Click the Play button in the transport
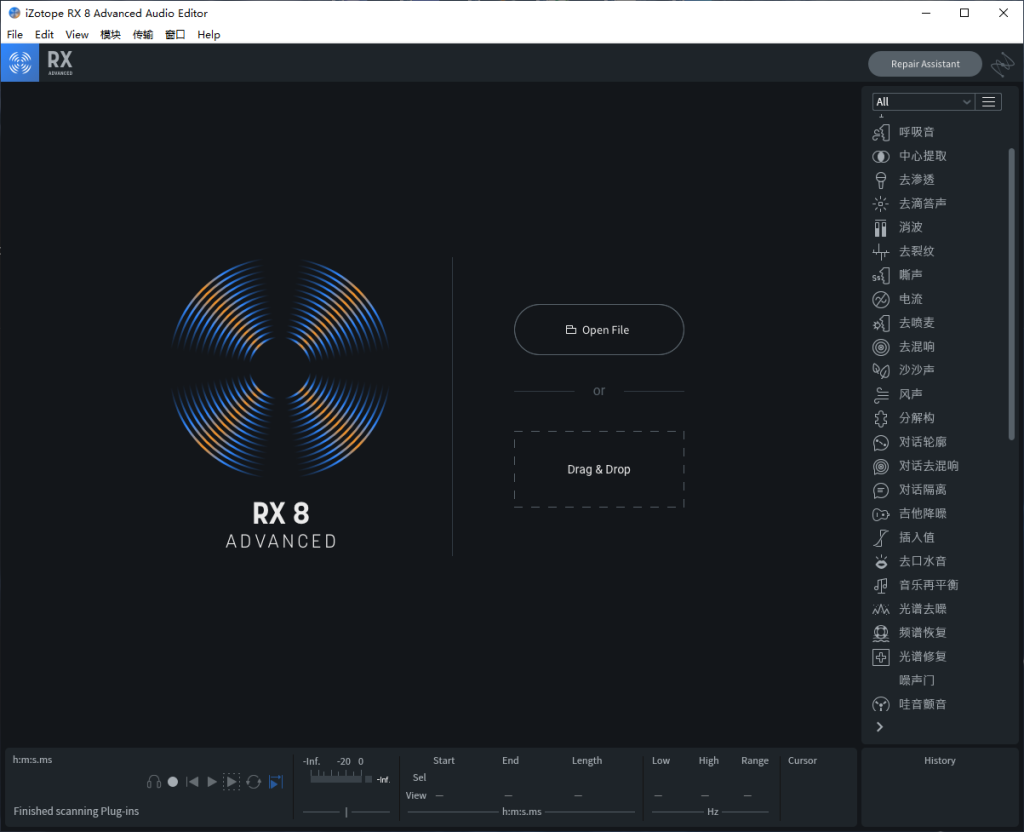The width and height of the screenshot is (1024, 832). point(212,782)
